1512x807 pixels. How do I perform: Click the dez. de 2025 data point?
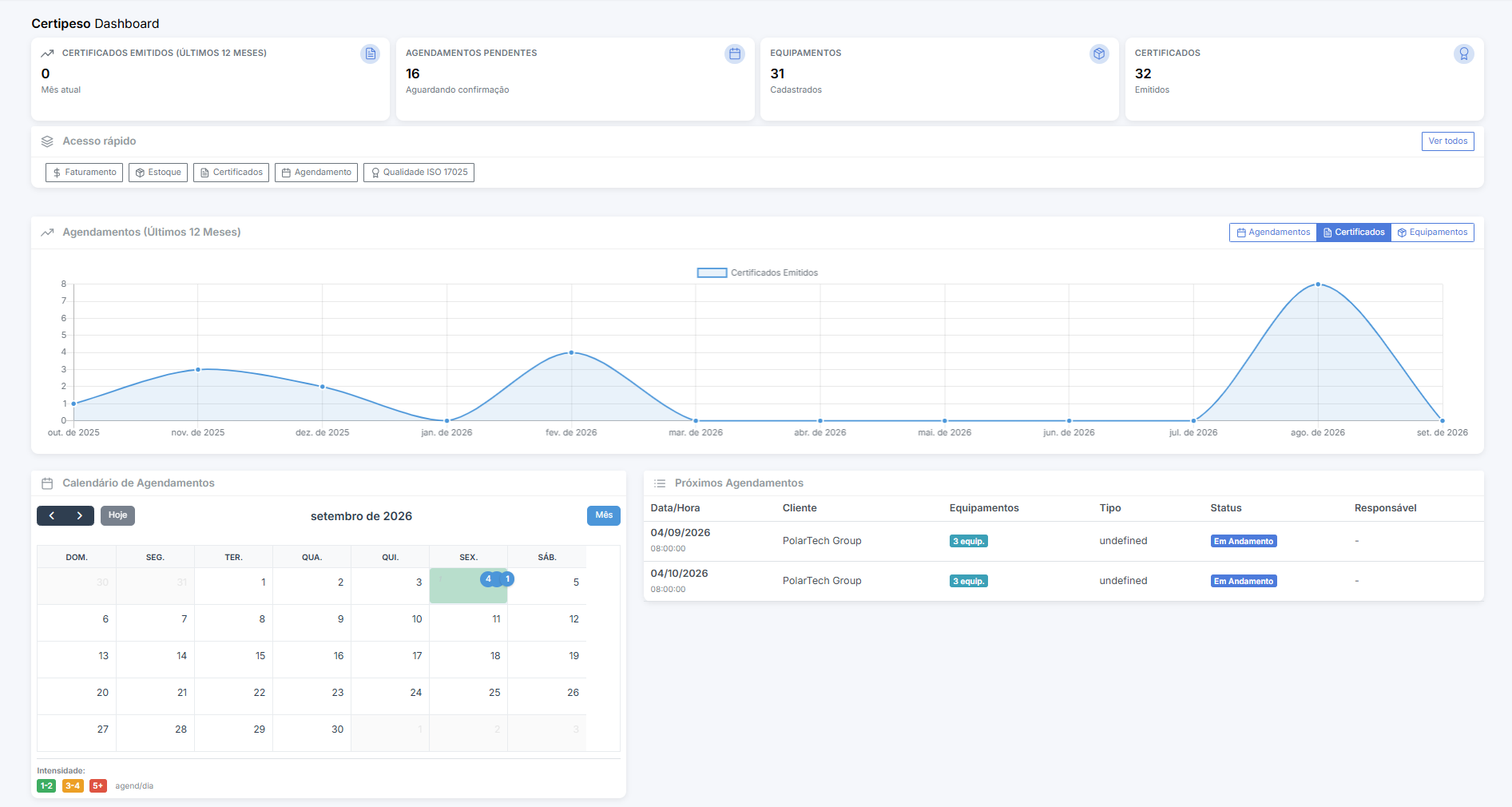[x=323, y=387]
